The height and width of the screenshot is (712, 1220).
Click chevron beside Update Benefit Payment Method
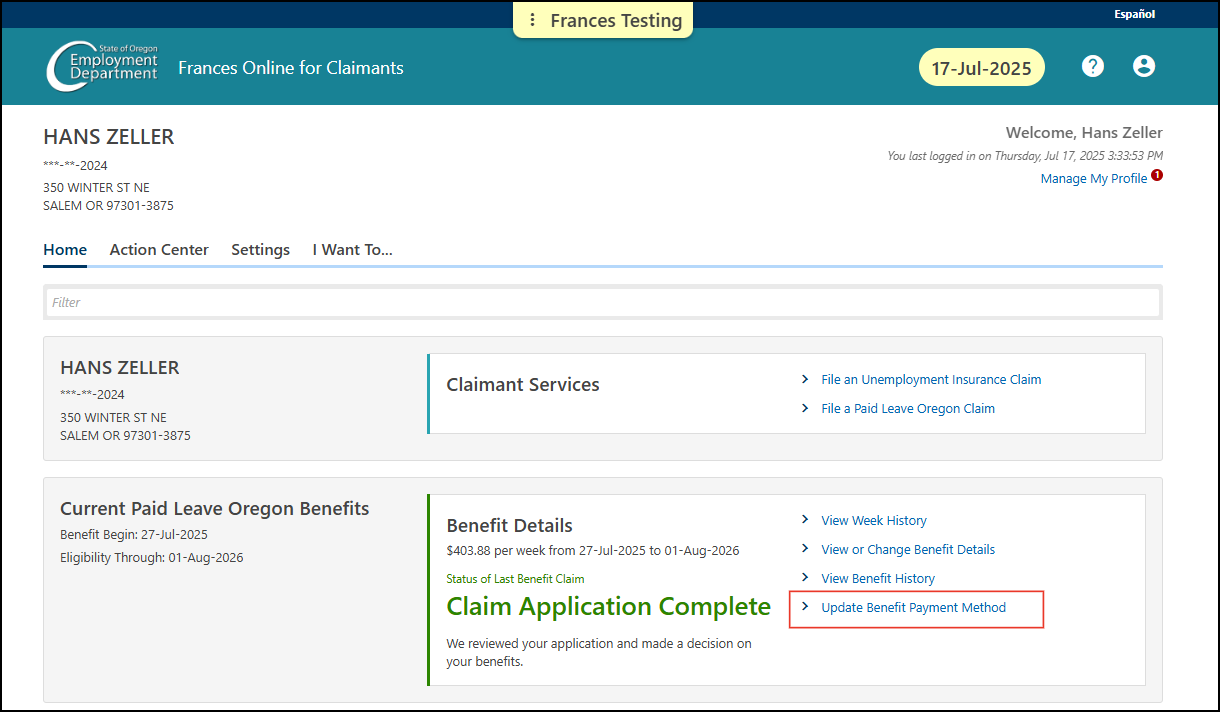(x=805, y=607)
